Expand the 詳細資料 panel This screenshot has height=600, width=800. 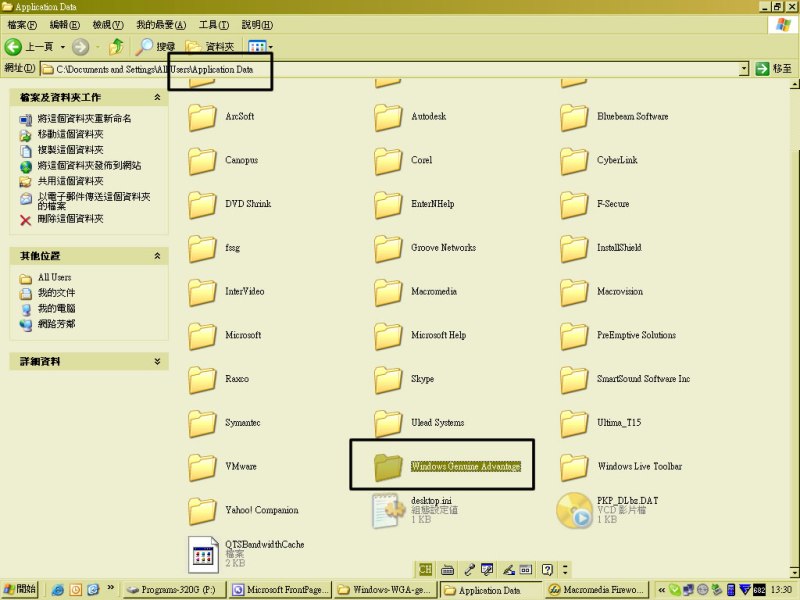(x=157, y=361)
